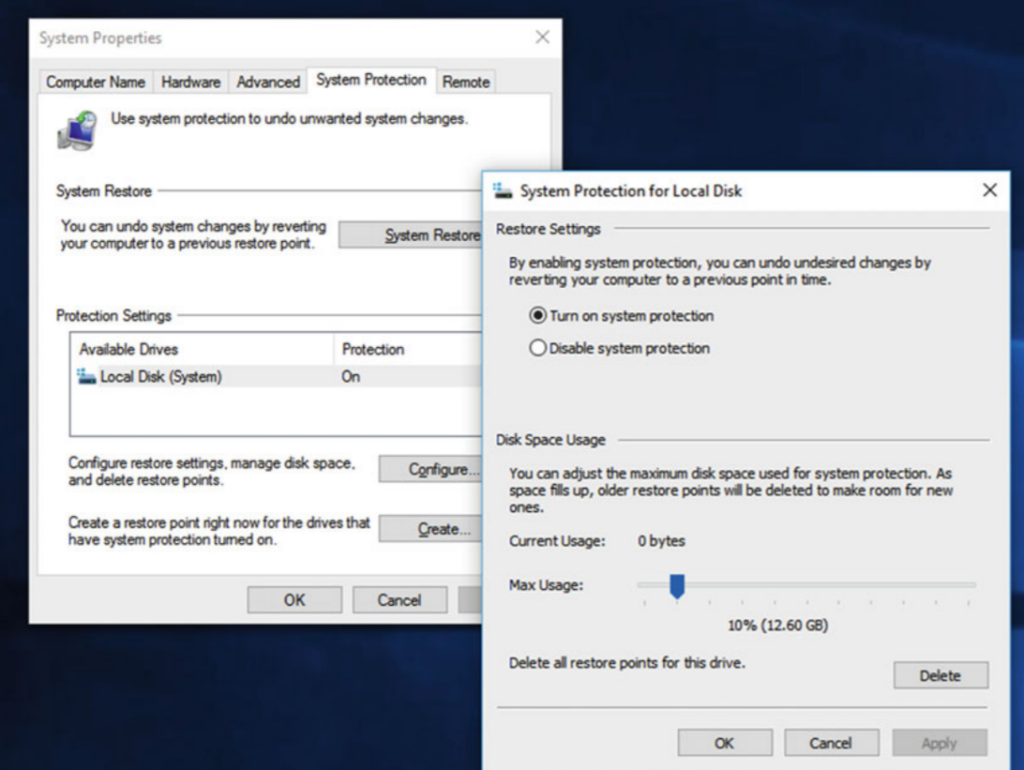The width and height of the screenshot is (1024, 770).
Task: Go to the Advanced tab
Action: click(x=268, y=82)
